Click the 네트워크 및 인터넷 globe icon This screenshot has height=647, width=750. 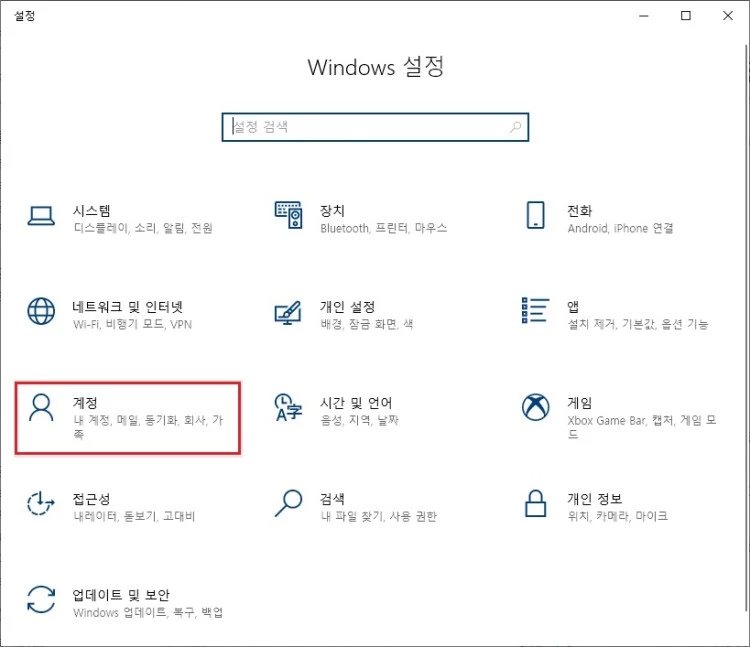41,311
